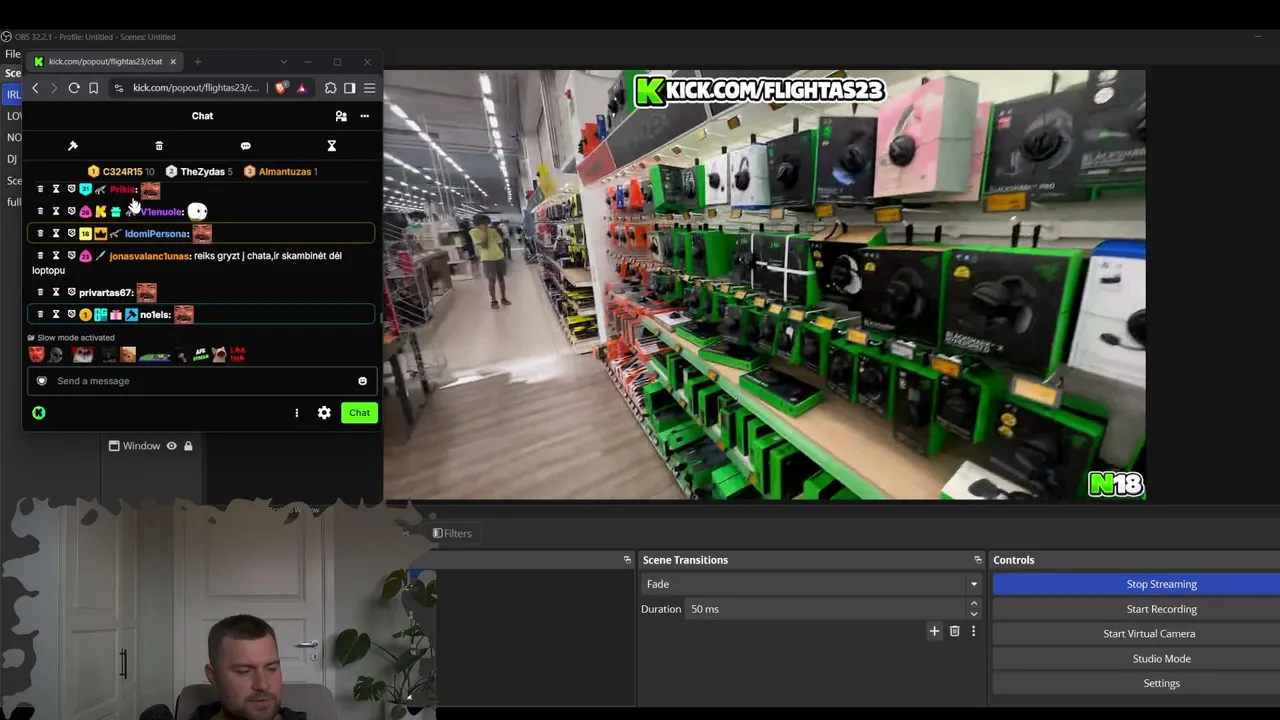This screenshot has width=1280, height=720.
Task: Timeout user Prikis with hourglass icon
Action: pos(56,189)
